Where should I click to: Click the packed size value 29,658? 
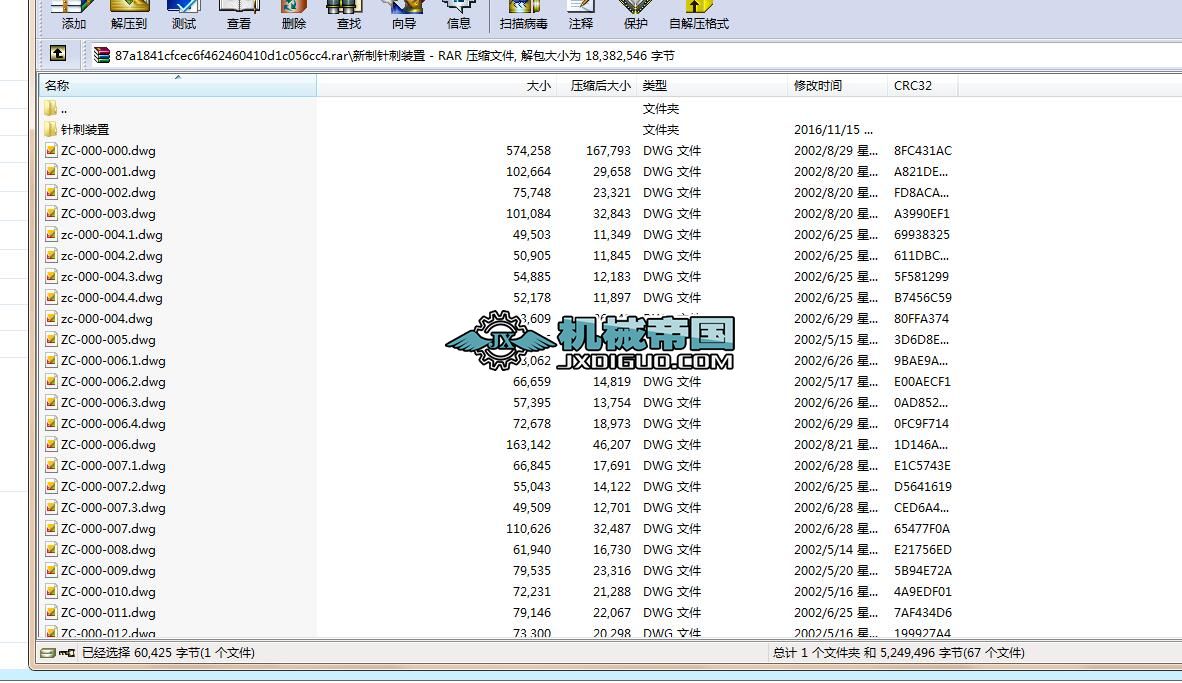[611, 172]
